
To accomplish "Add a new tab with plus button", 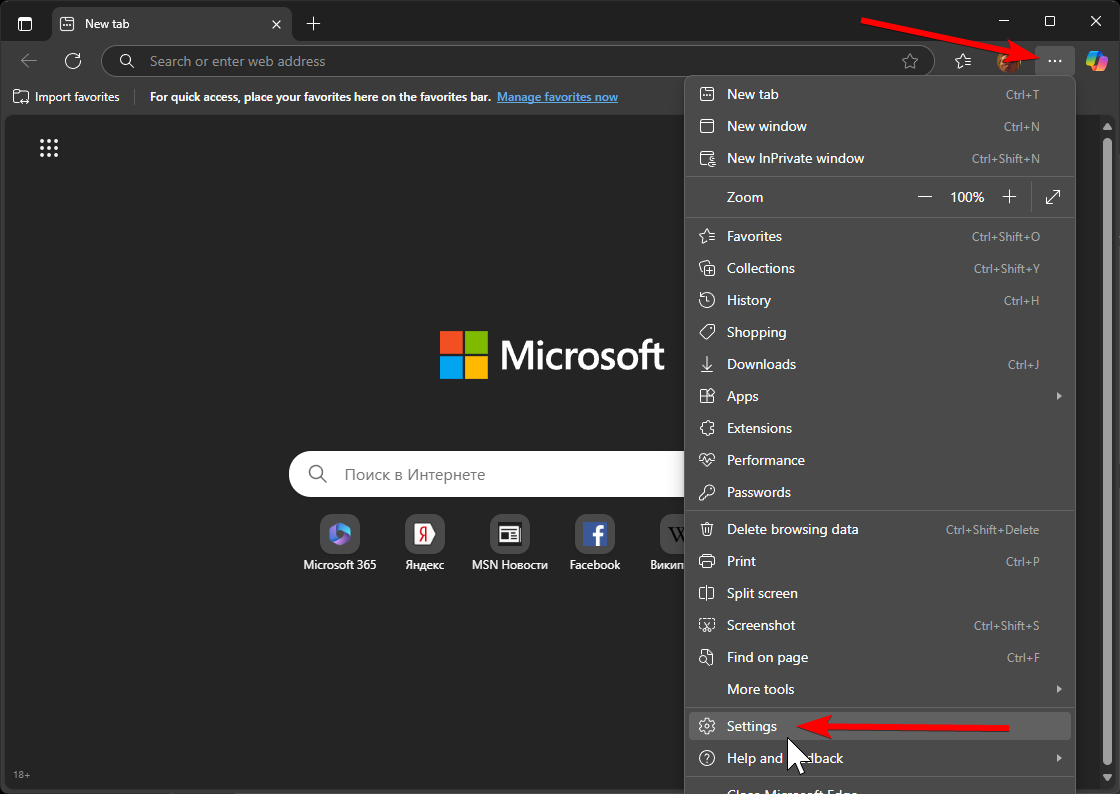I will click(x=313, y=24).
